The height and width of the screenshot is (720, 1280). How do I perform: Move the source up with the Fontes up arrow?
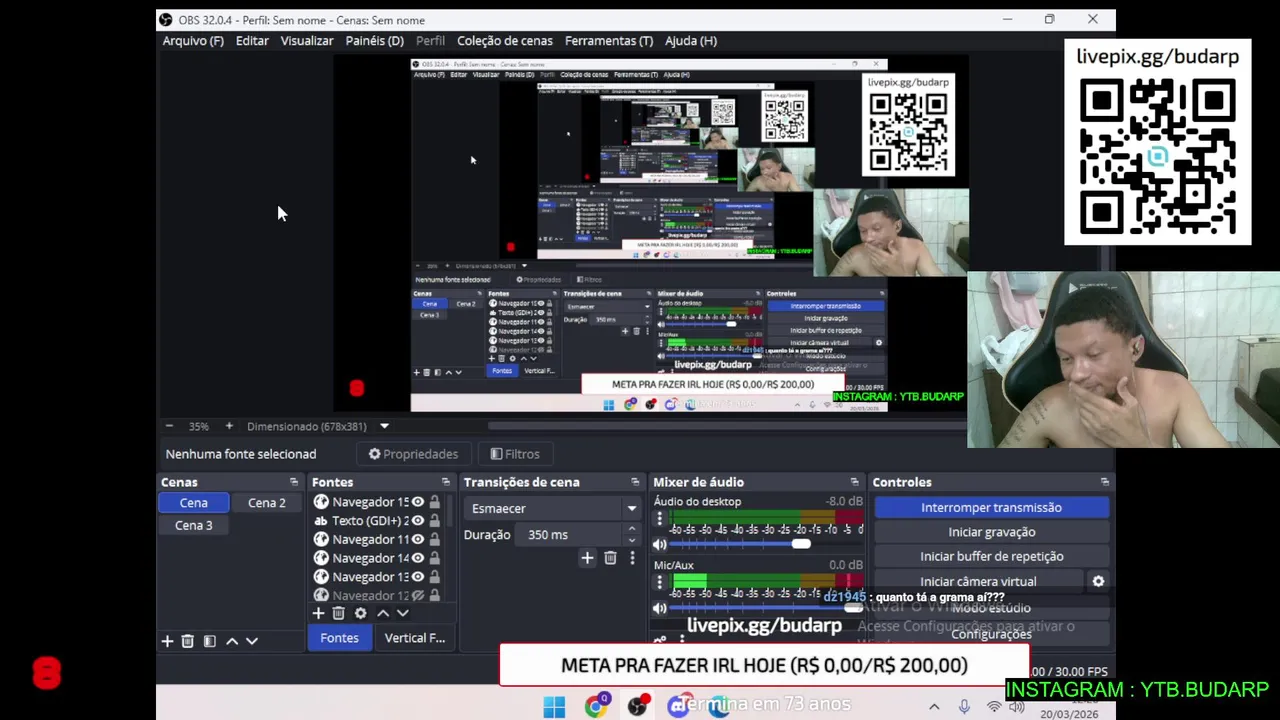pyautogui.click(x=382, y=613)
